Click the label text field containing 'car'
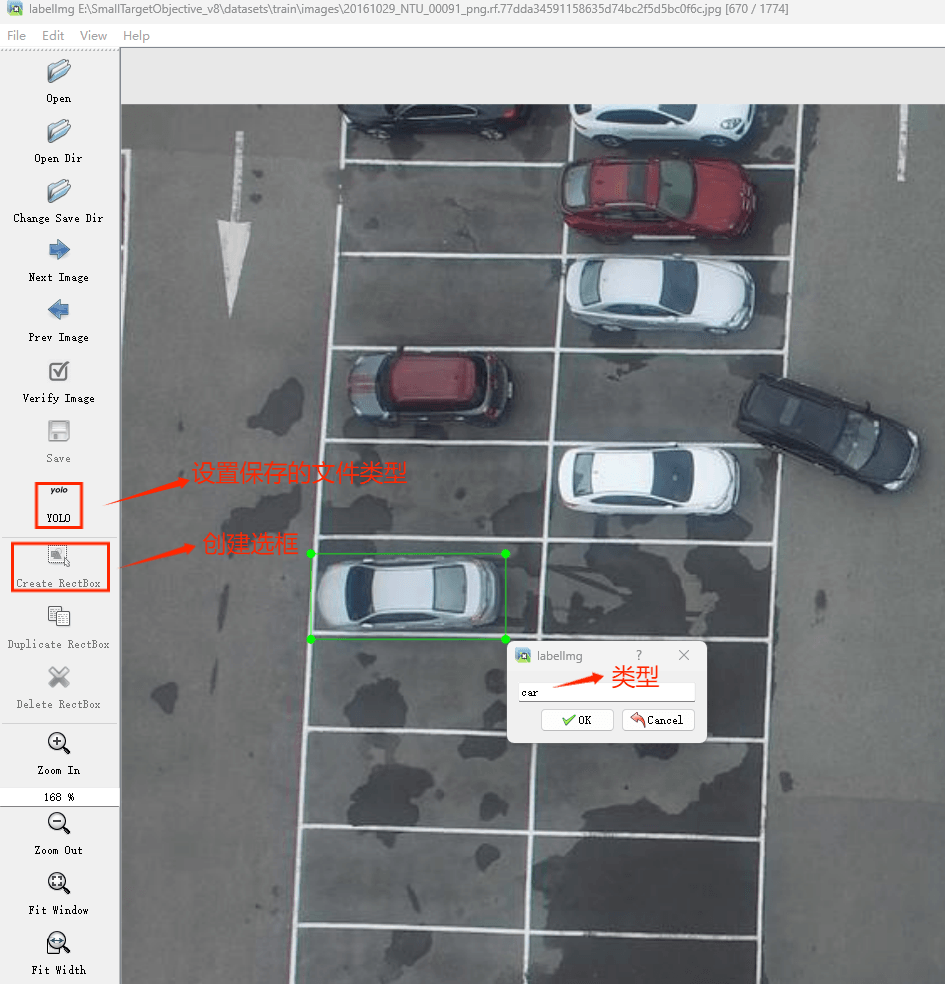 click(606, 692)
